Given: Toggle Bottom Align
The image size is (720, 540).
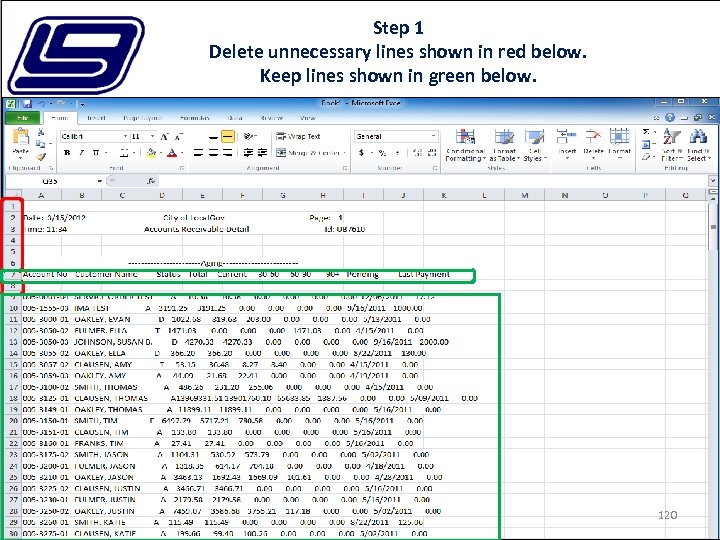Looking at the screenshot, I should click(213, 136).
